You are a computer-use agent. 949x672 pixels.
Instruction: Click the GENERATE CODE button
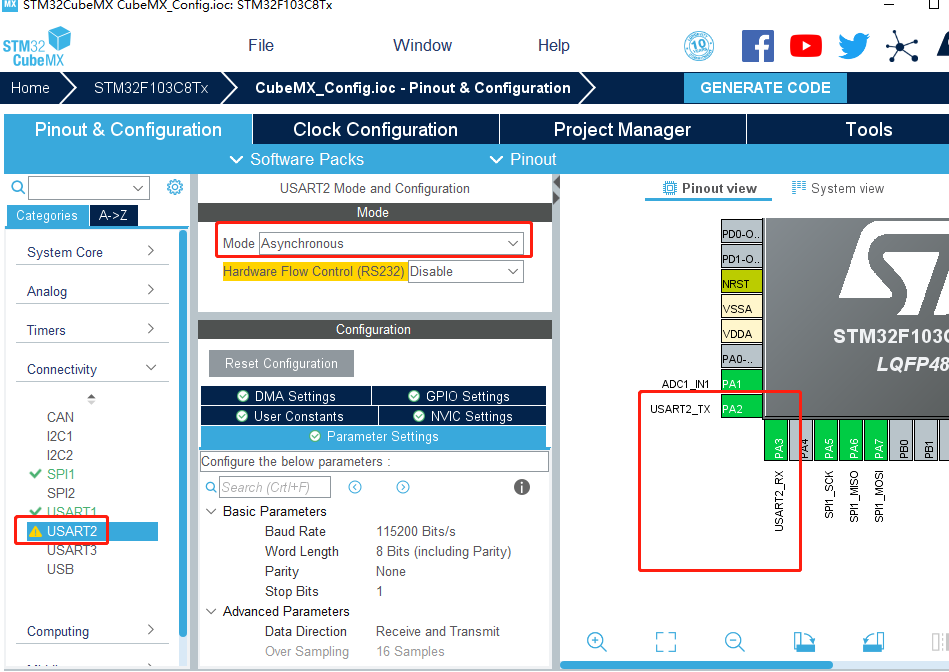coord(765,88)
